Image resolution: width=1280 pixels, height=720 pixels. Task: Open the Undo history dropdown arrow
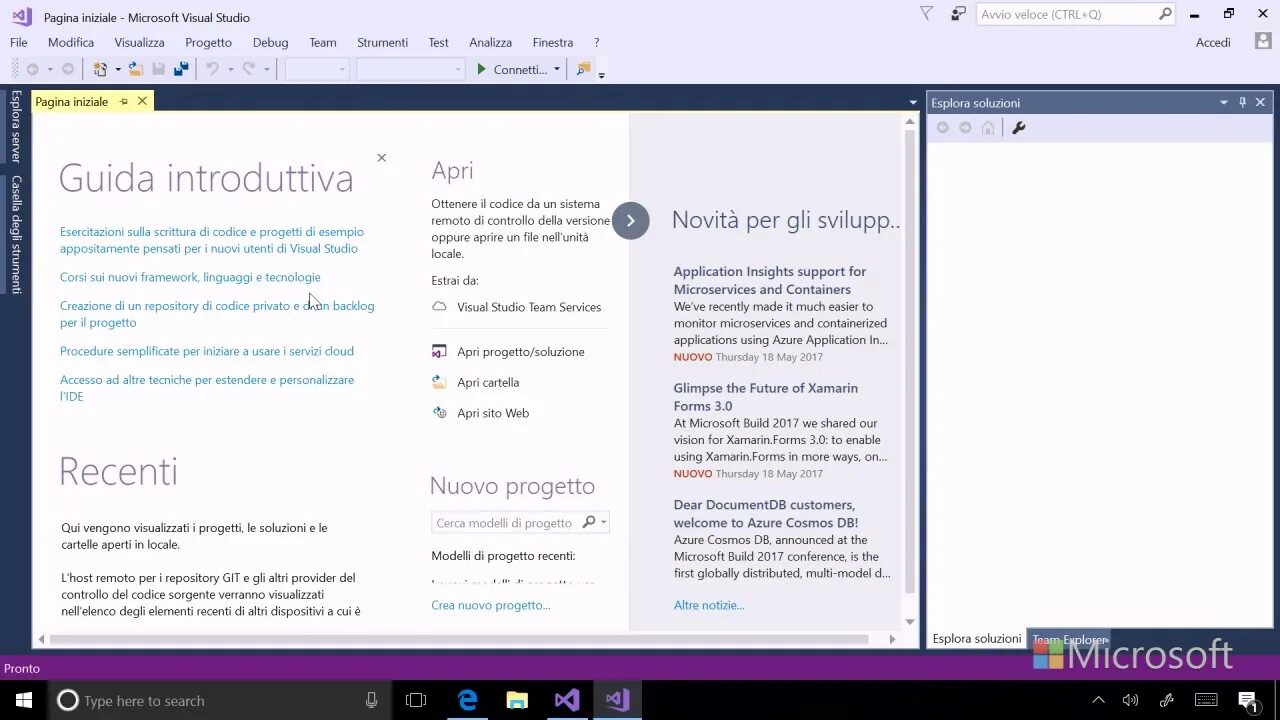[x=229, y=68]
